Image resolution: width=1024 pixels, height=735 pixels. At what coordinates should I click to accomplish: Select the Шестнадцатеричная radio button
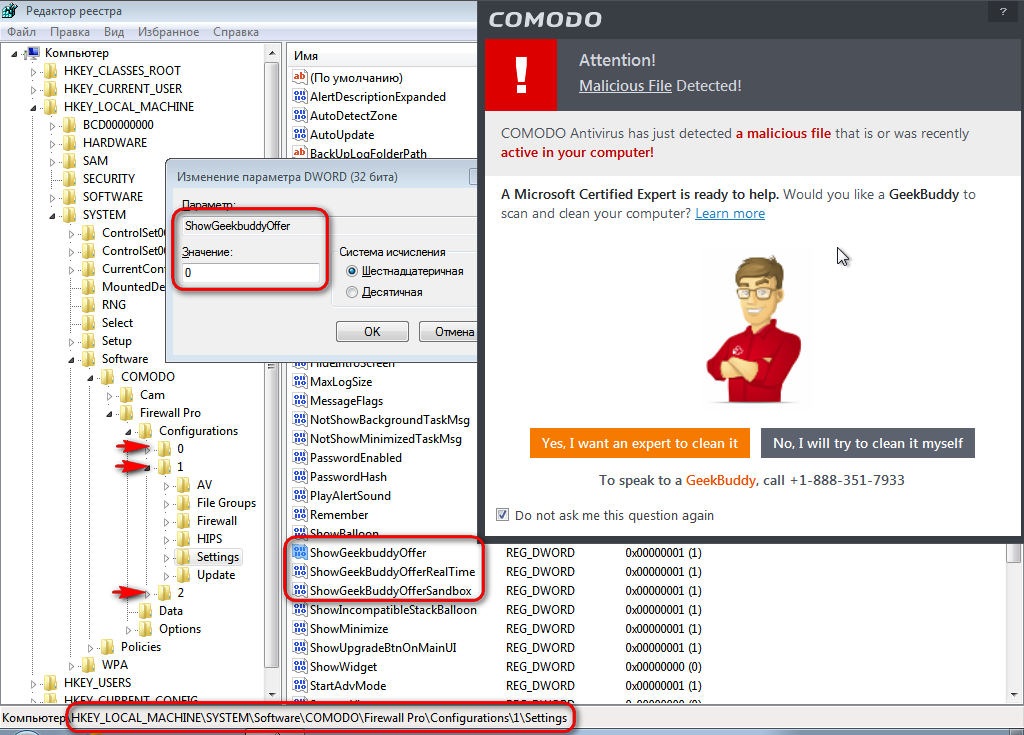tap(352, 271)
